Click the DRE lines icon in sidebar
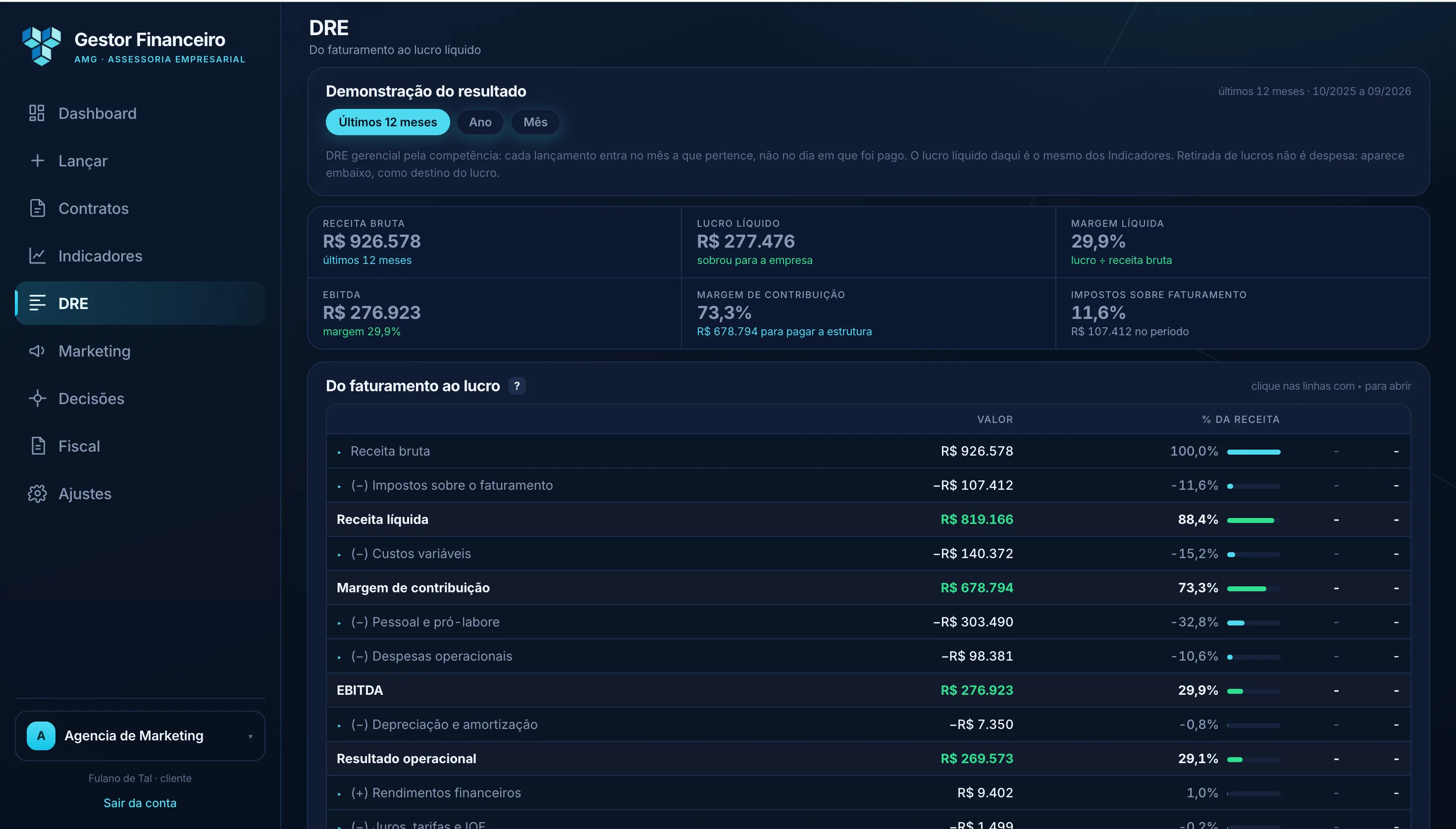 pyautogui.click(x=37, y=303)
